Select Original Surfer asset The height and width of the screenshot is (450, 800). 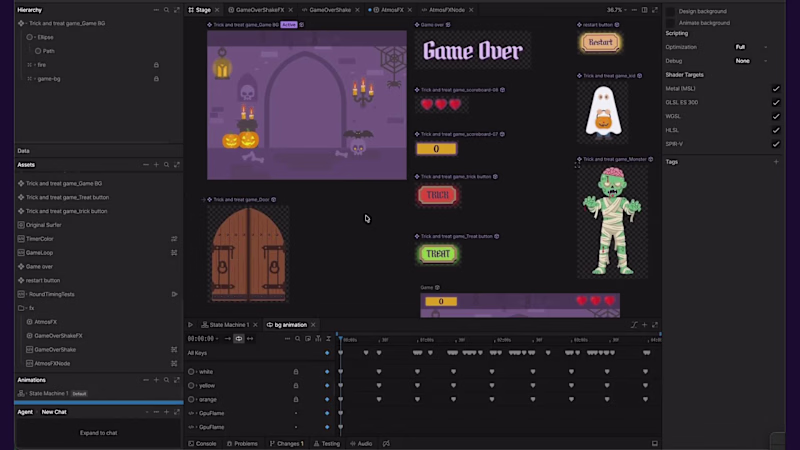click(43, 225)
